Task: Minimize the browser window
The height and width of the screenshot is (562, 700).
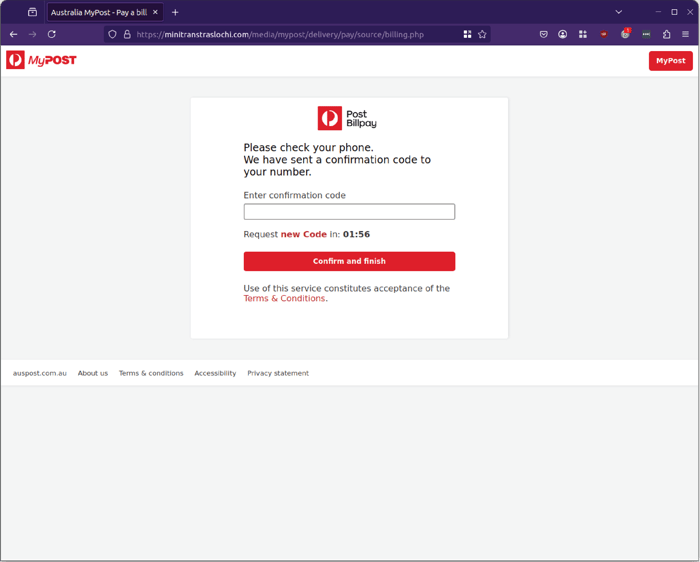Action: coord(658,12)
